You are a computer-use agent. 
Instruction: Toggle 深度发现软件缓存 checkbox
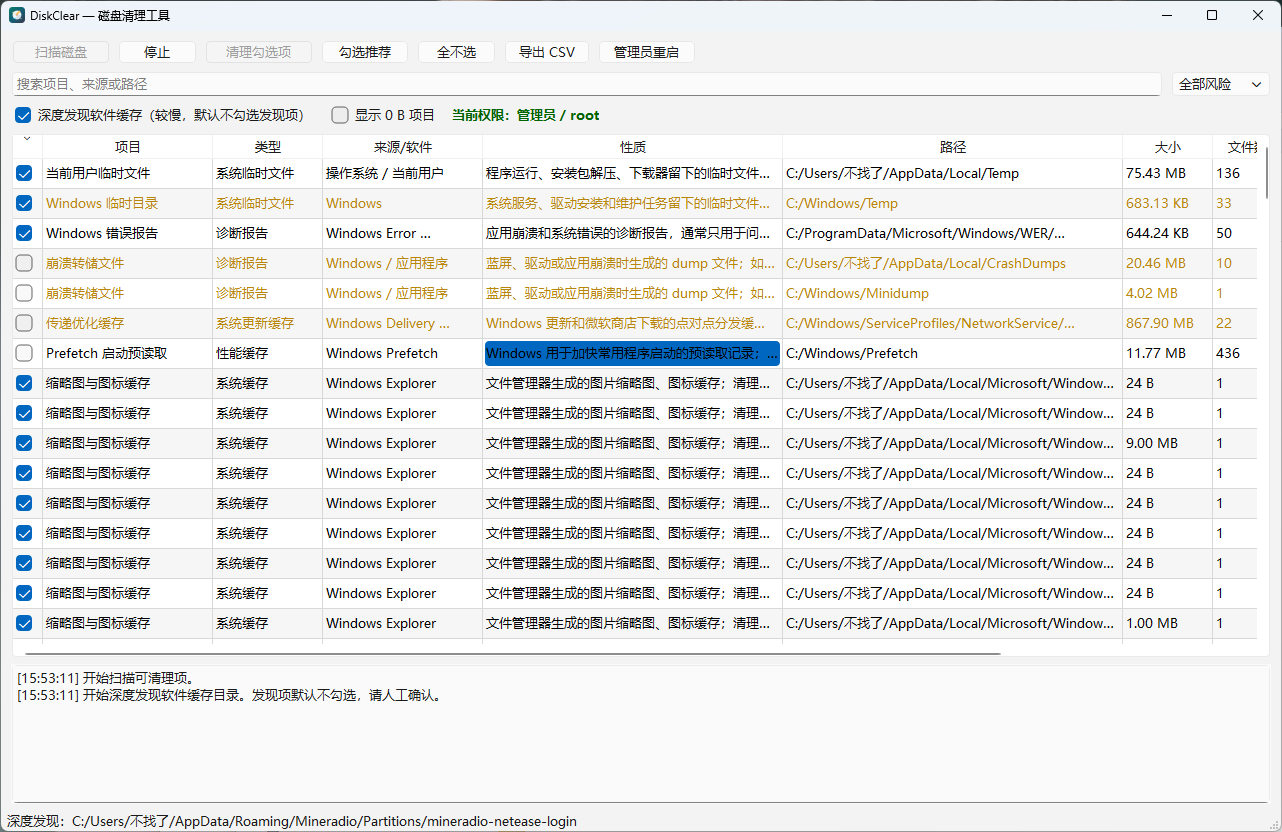23,115
